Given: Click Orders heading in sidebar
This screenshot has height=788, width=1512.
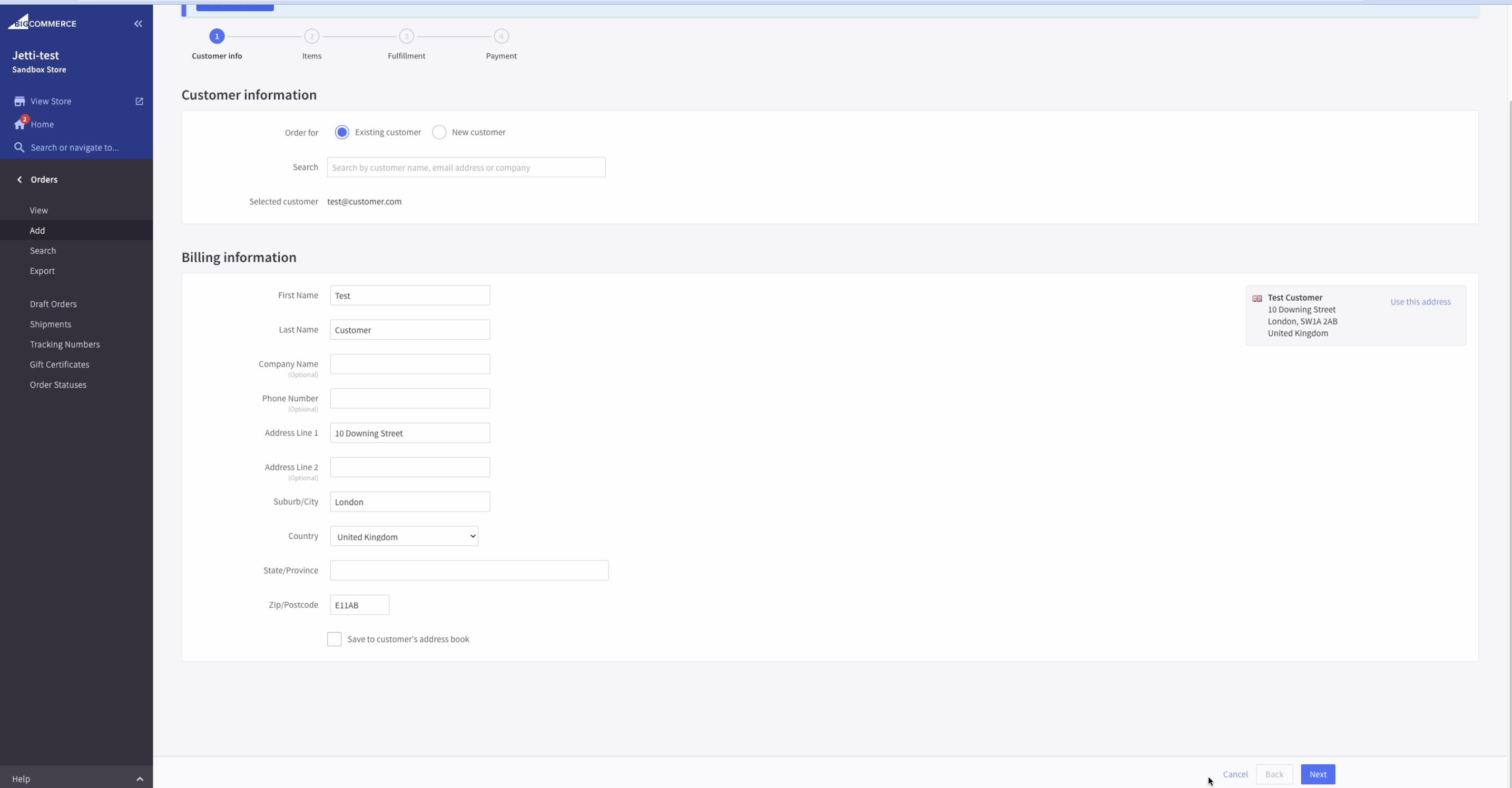Looking at the screenshot, I should (44, 180).
